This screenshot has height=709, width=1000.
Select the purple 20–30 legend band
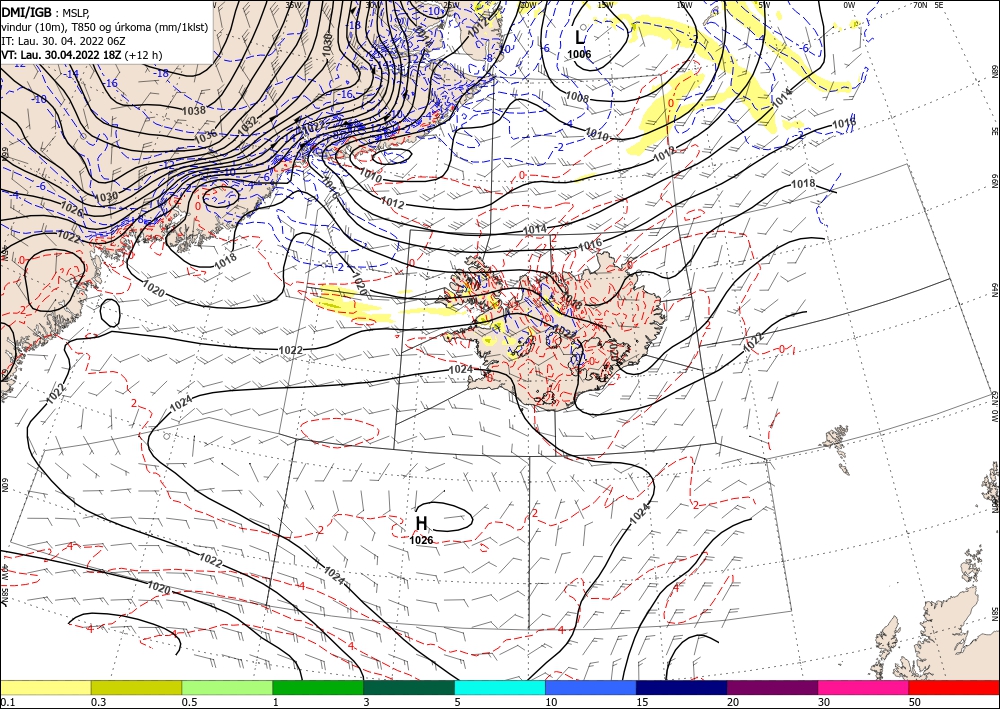coord(772,687)
